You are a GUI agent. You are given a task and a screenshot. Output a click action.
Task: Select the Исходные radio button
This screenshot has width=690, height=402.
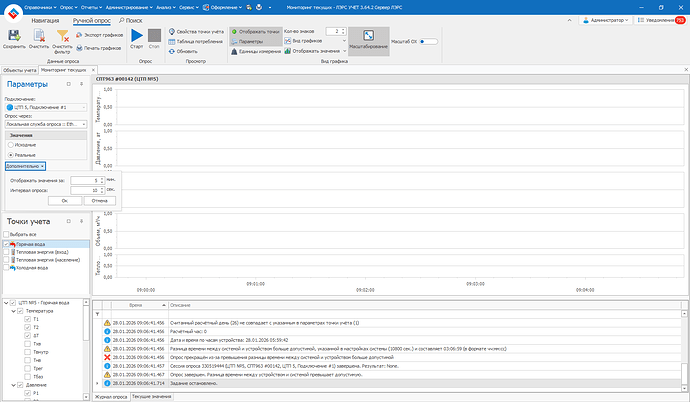click(12, 146)
